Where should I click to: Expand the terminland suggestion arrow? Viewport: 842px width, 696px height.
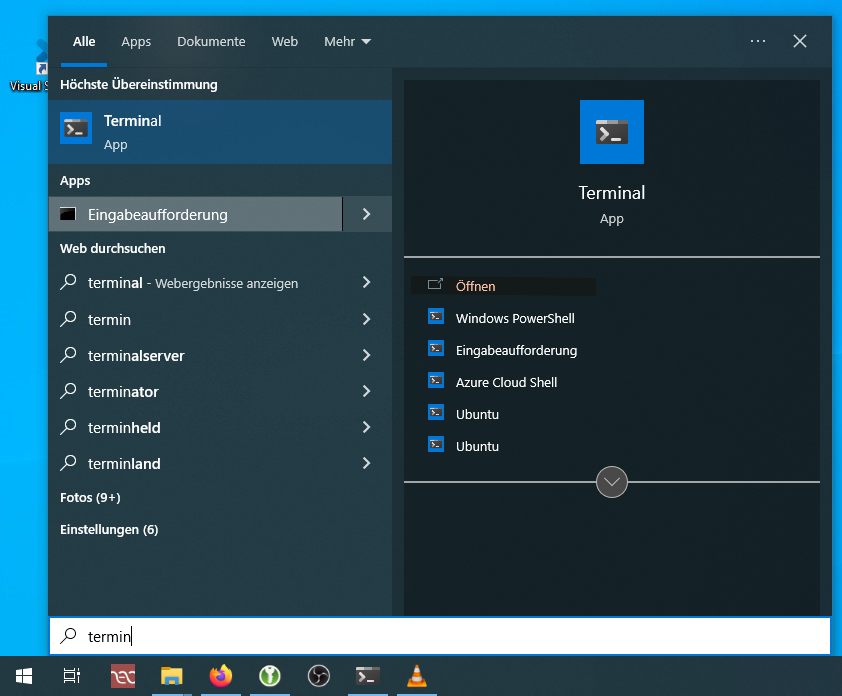(x=367, y=463)
